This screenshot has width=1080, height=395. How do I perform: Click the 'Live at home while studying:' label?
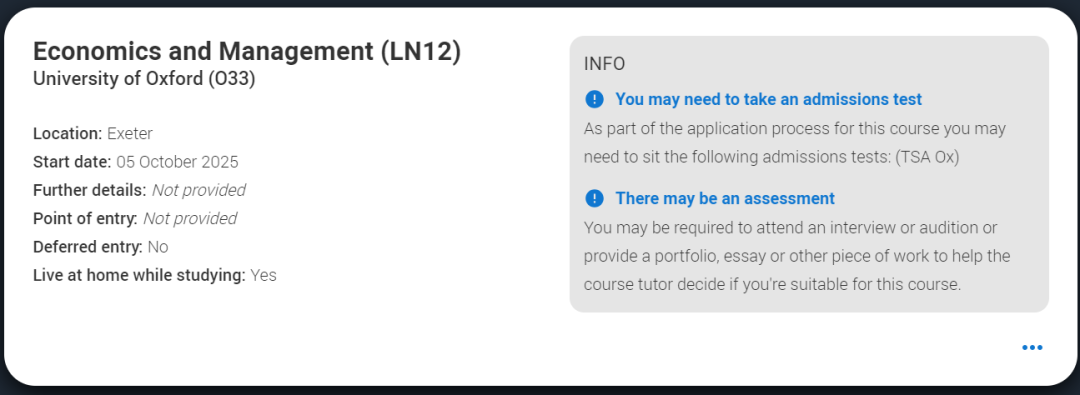coord(139,276)
